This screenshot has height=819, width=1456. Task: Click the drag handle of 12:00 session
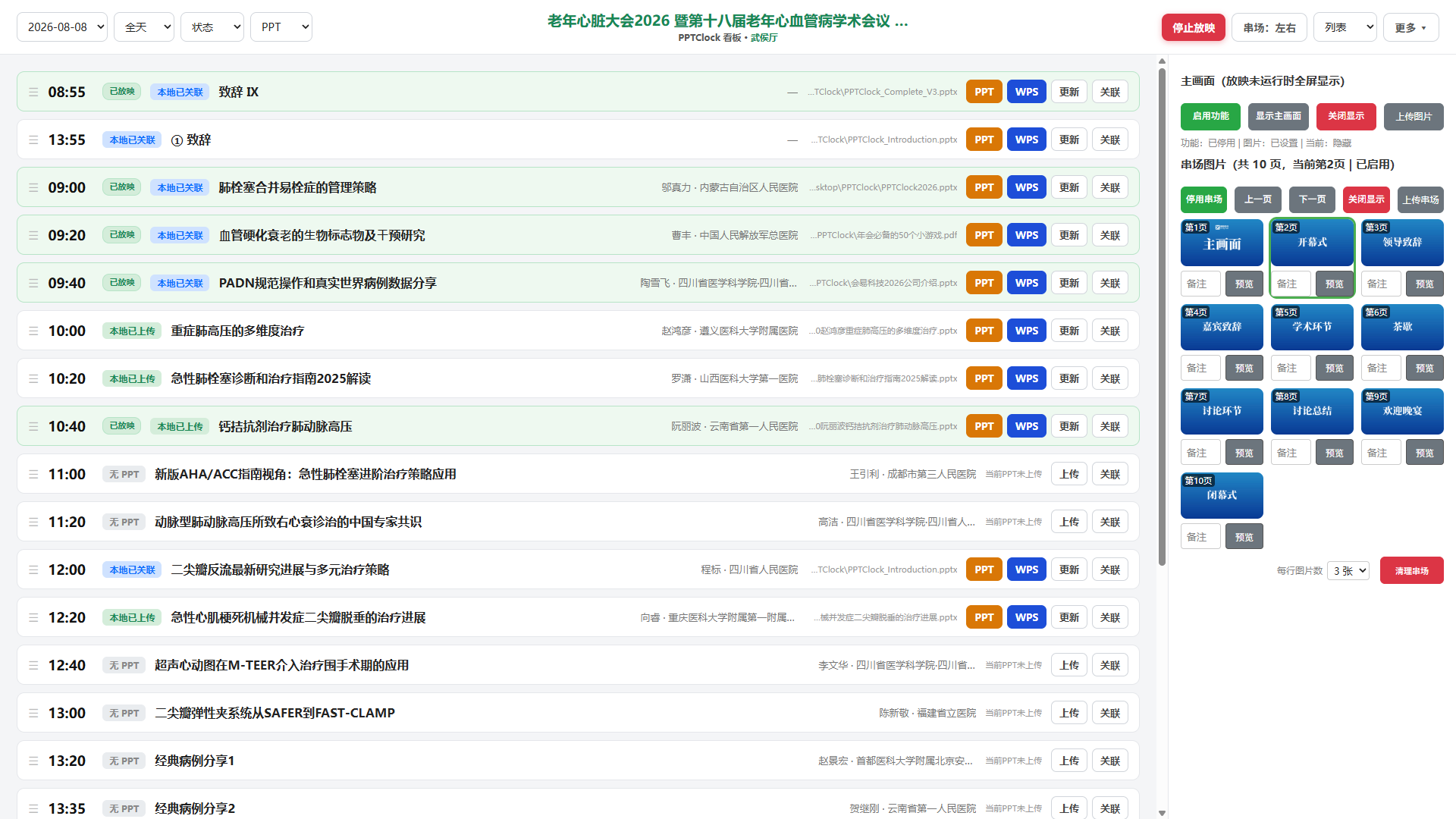[x=33, y=570]
